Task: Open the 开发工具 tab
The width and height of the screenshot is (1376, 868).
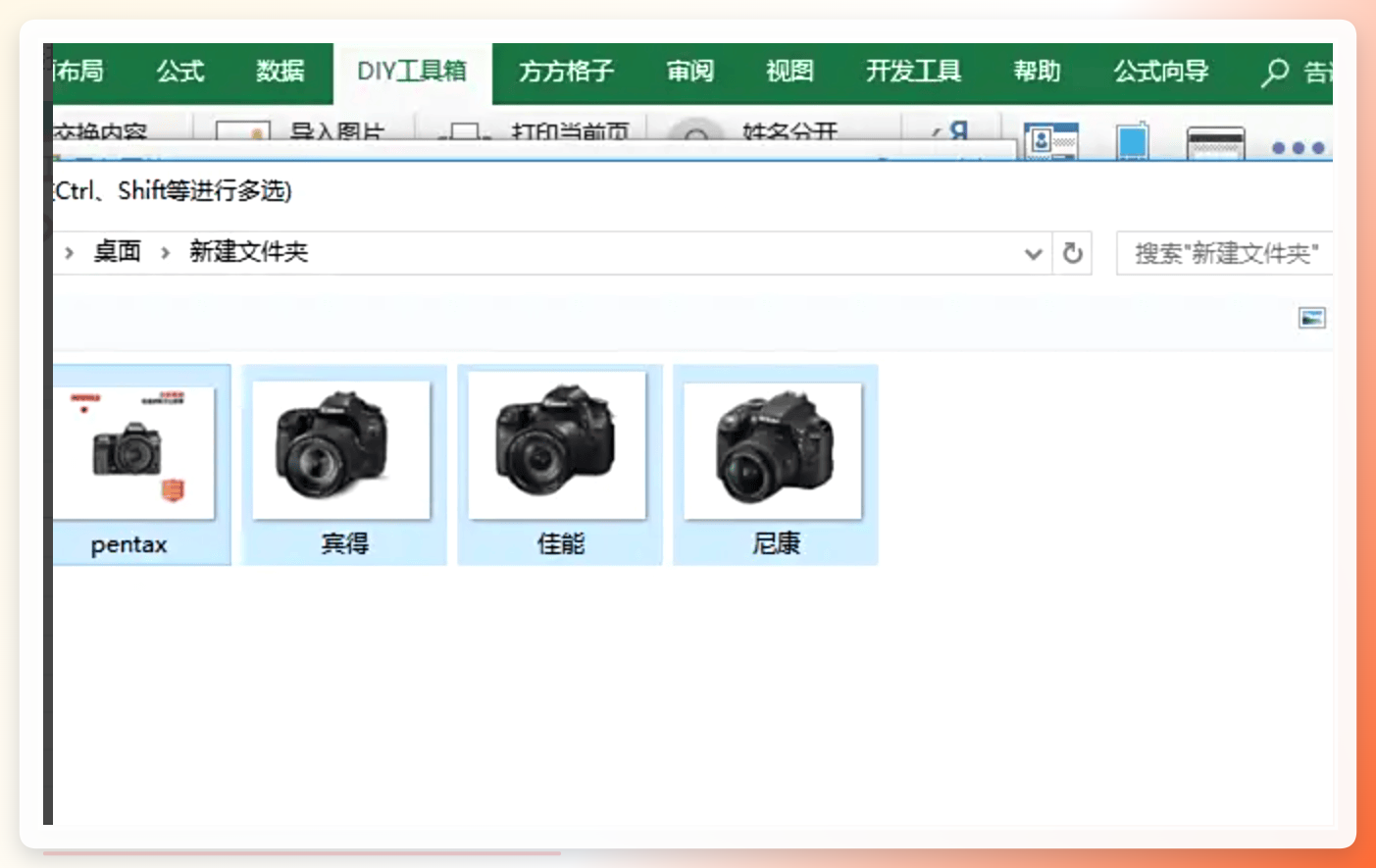Action: (x=913, y=72)
